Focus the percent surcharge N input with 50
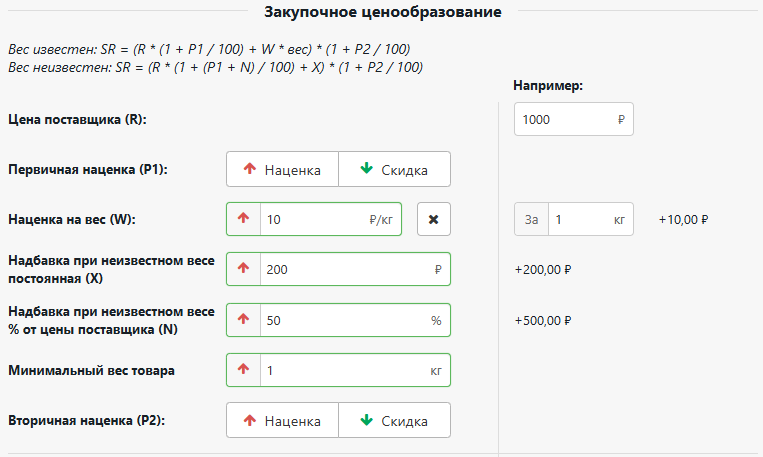This screenshot has width=763, height=457. 340,320
